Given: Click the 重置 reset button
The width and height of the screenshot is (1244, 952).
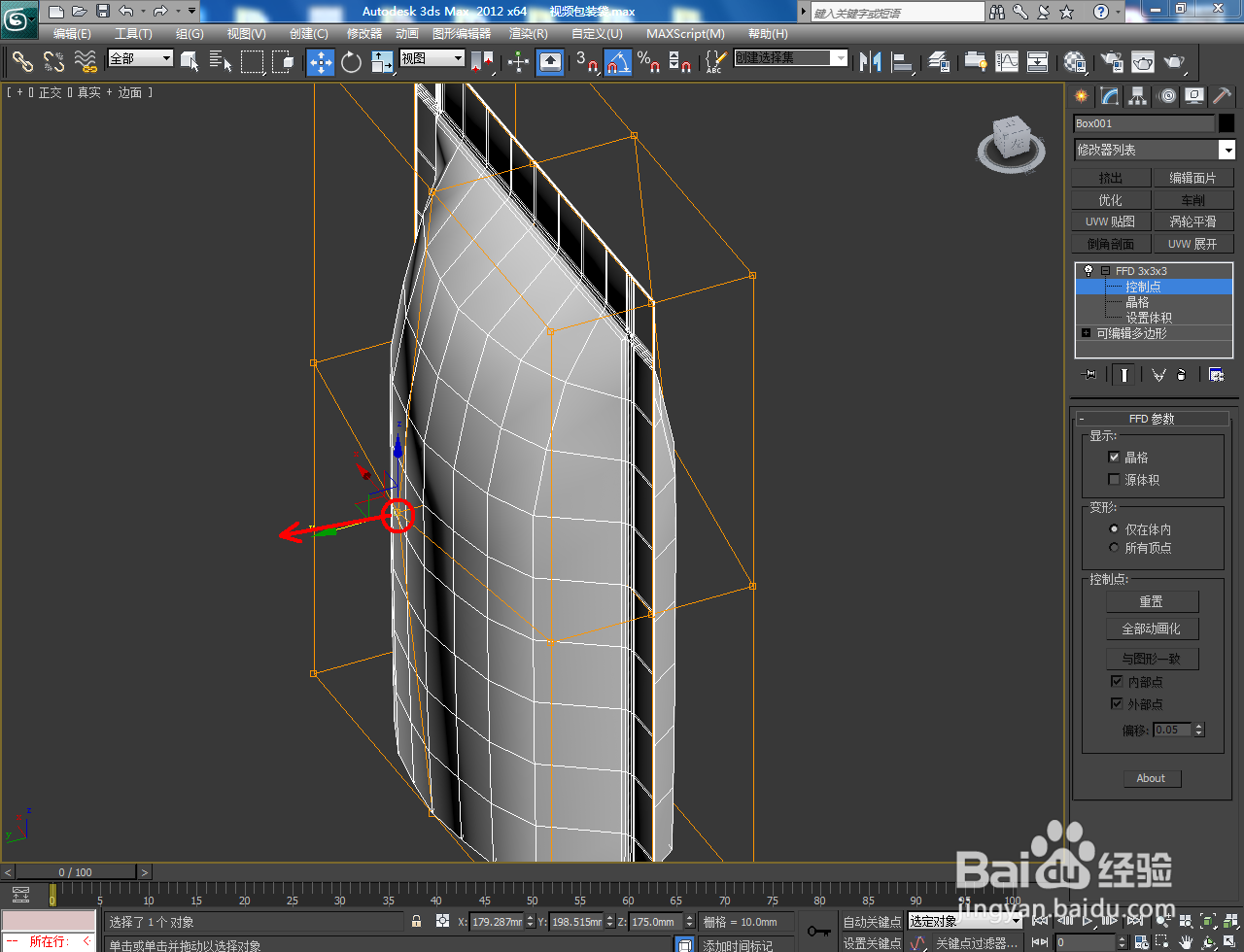Looking at the screenshot, I should point(1152,601).
